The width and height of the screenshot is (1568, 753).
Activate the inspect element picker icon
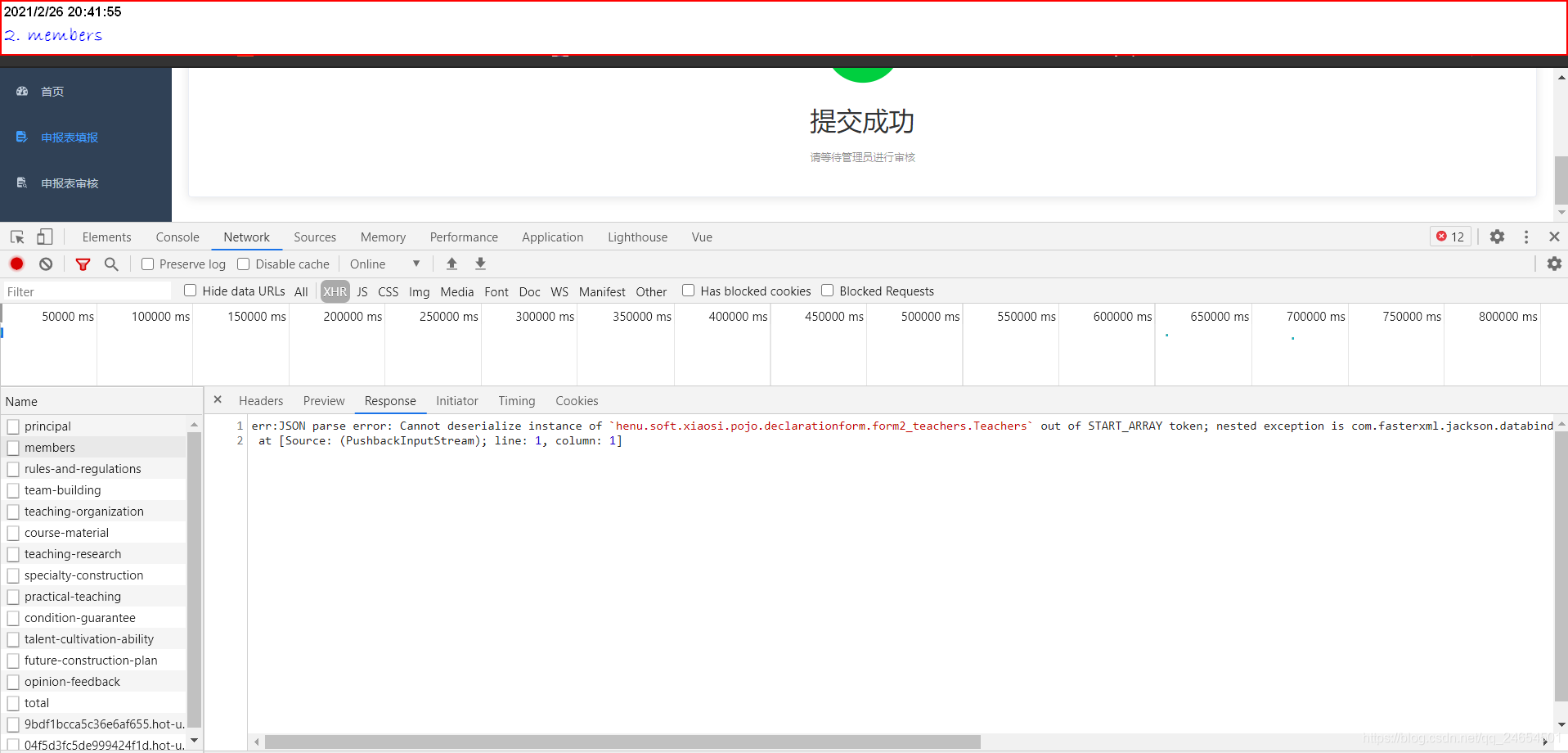17,237
